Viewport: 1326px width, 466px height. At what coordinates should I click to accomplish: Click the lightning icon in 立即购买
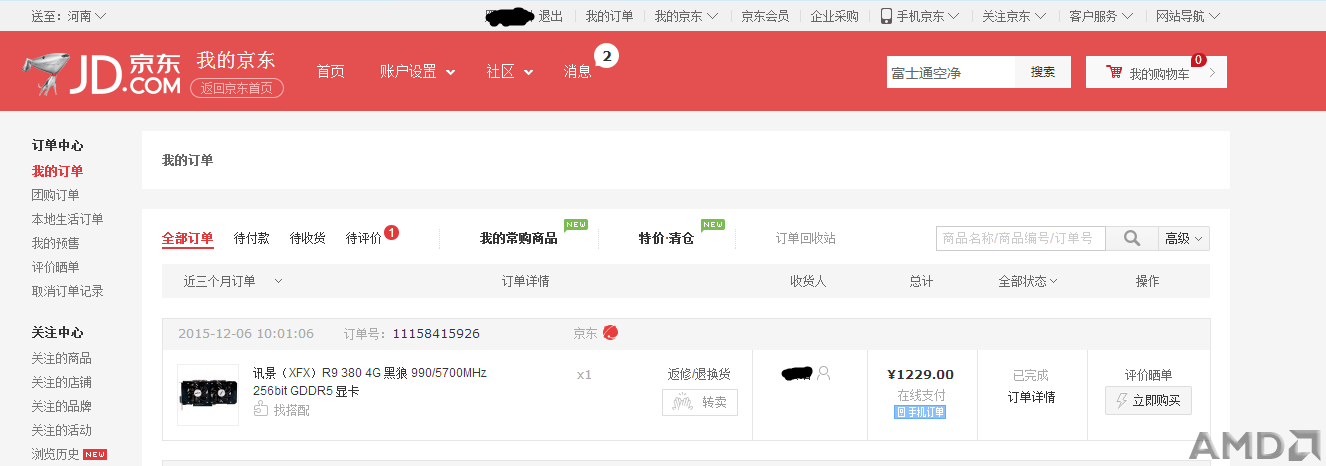pos(1122,401)
